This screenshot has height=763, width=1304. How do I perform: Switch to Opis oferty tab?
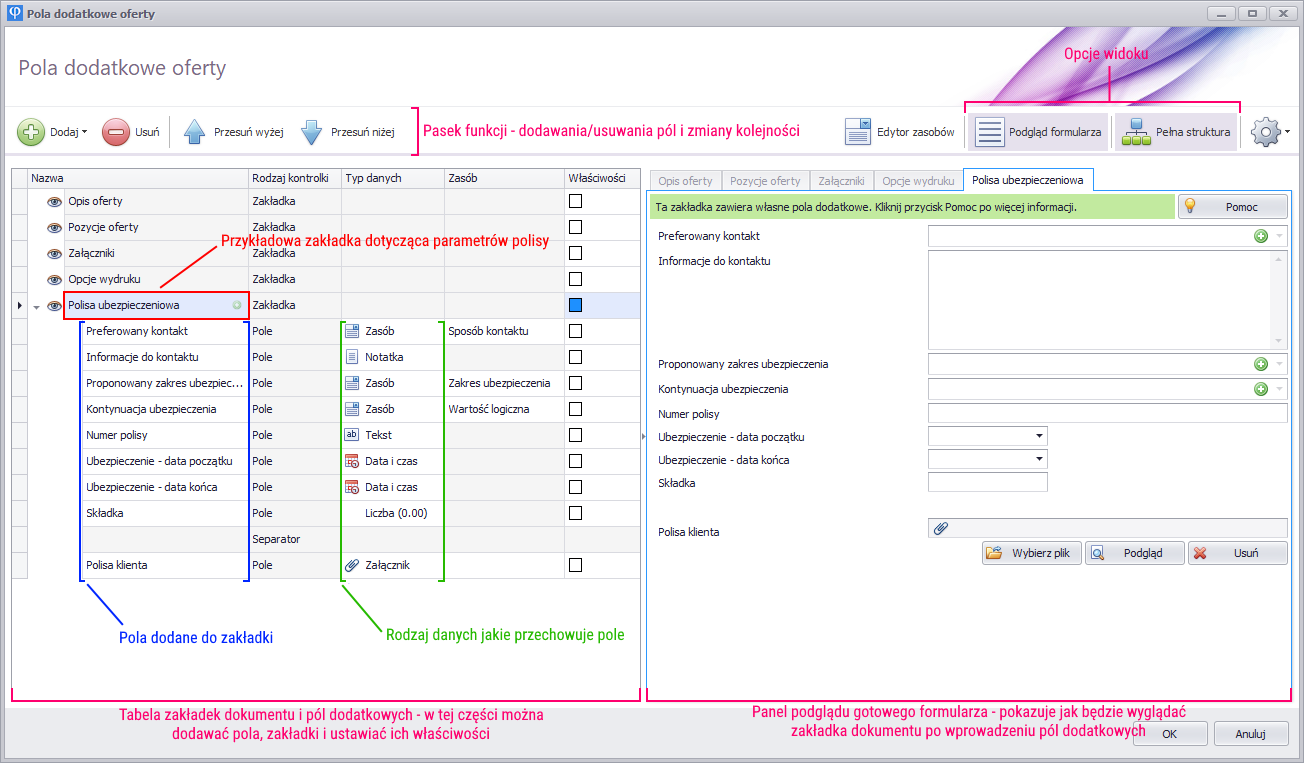[685, 181]
